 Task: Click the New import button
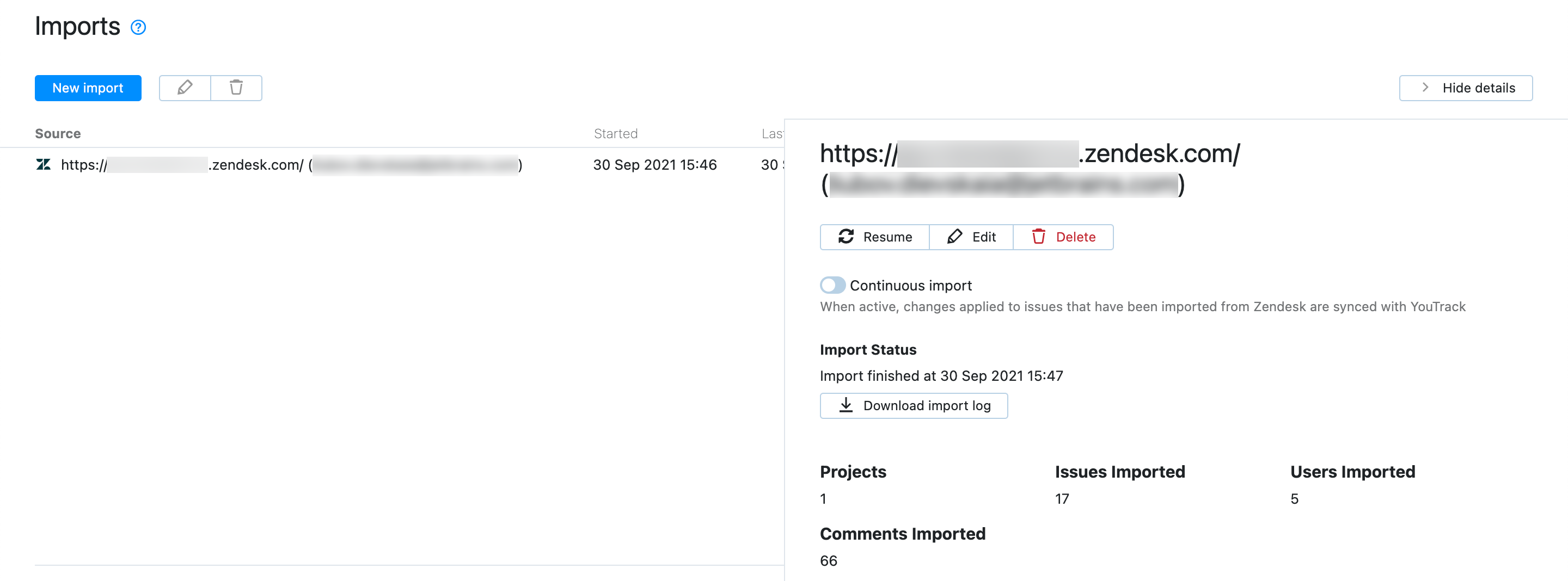coord(88,88)
